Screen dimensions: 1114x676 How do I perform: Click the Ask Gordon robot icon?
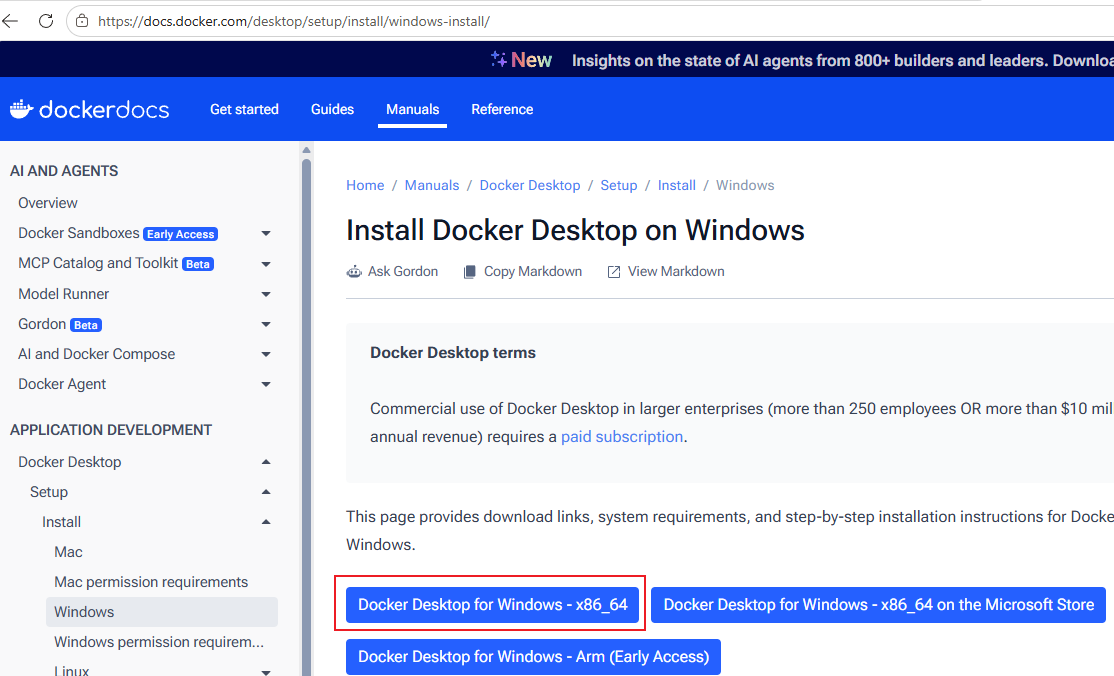tap(354, 272)
